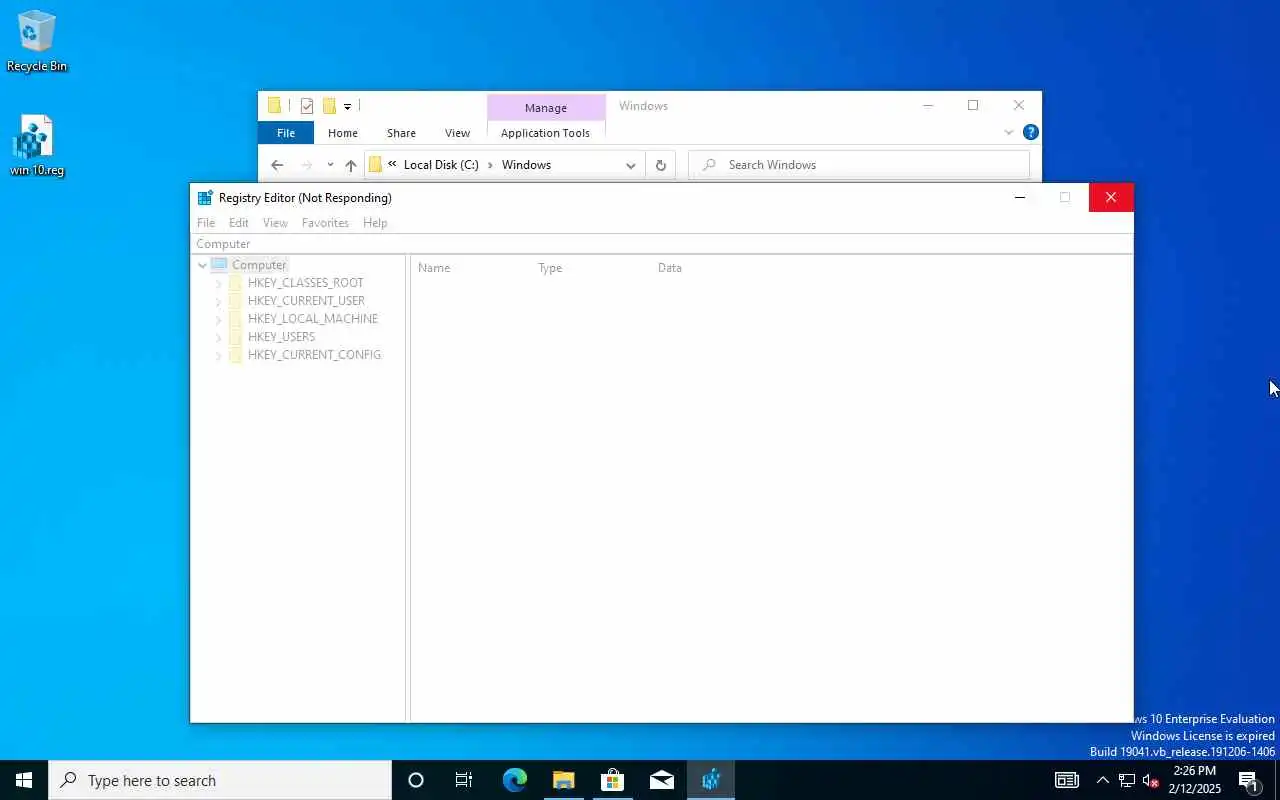The height and width of the screenshot is (800, 1280).
Task: Open the Application Tools ribbon tab
Action: (545, 133)
